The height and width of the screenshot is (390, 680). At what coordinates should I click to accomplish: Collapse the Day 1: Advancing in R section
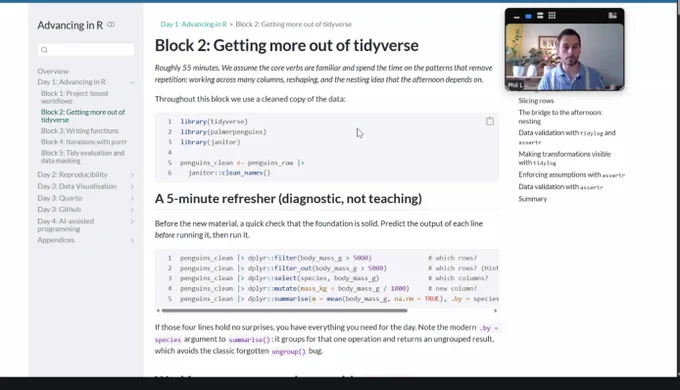click(x=132, y=82)
